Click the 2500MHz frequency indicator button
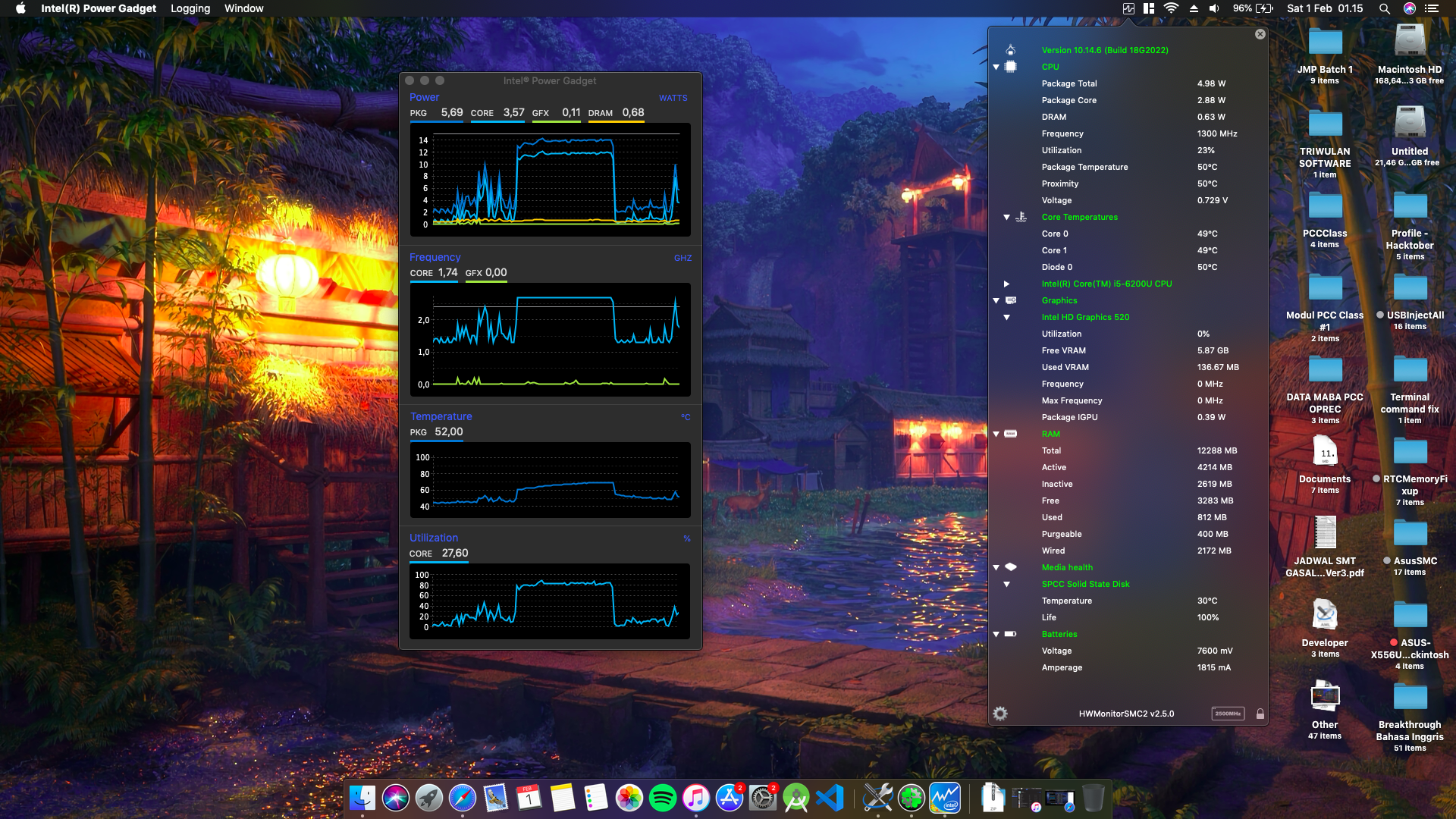1456x819 pixels. pos(1227,714)
